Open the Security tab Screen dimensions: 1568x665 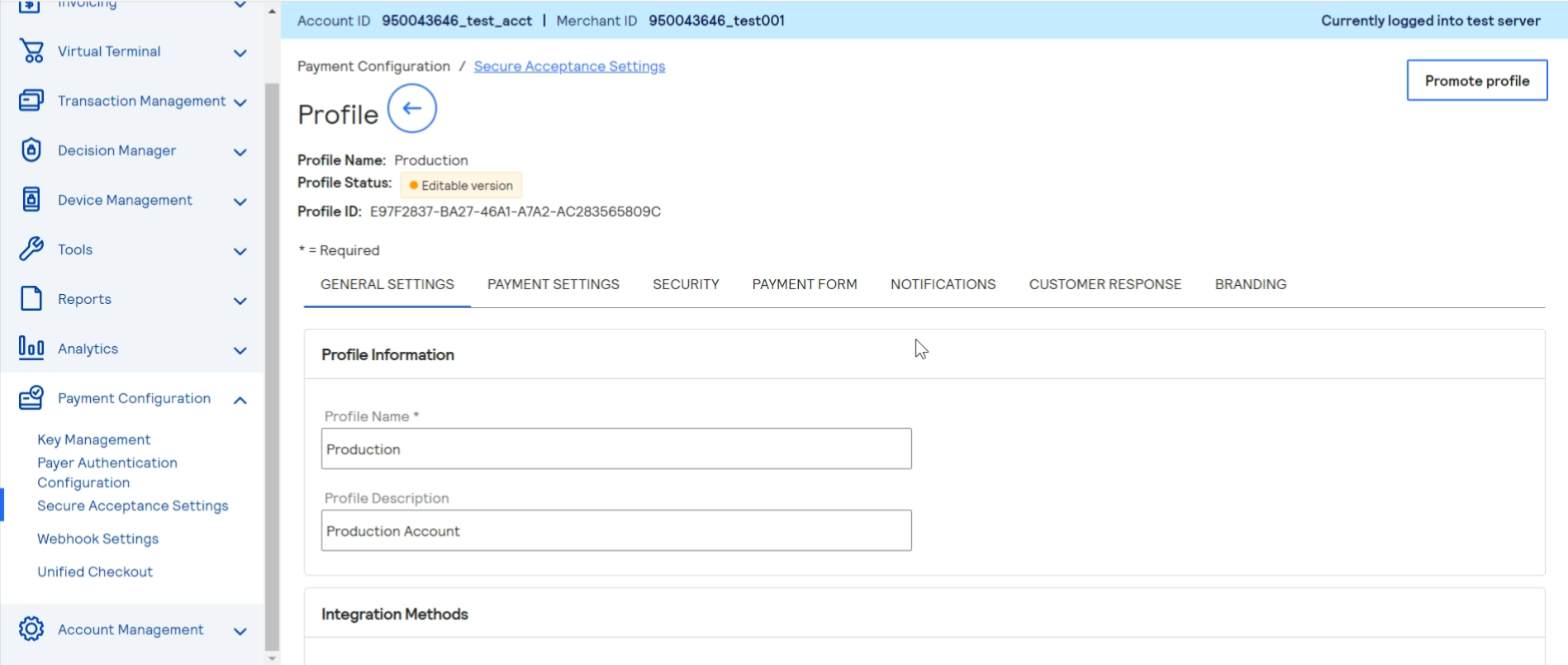tap(686, 284)
